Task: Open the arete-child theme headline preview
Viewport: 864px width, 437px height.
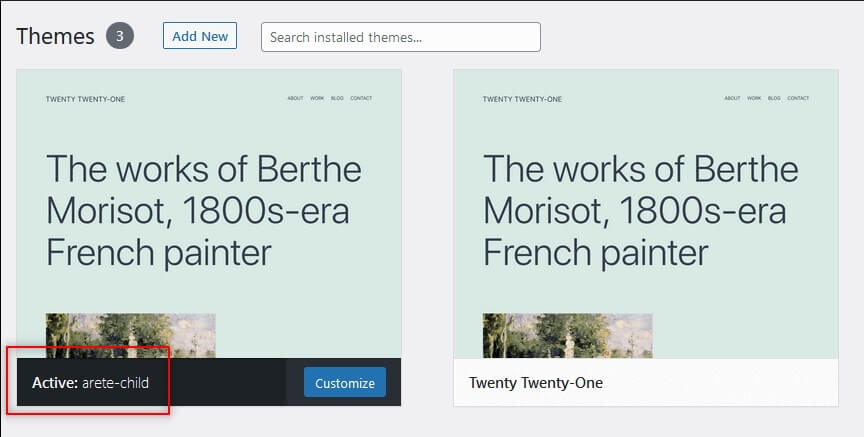Action: (x=204, y=210)
